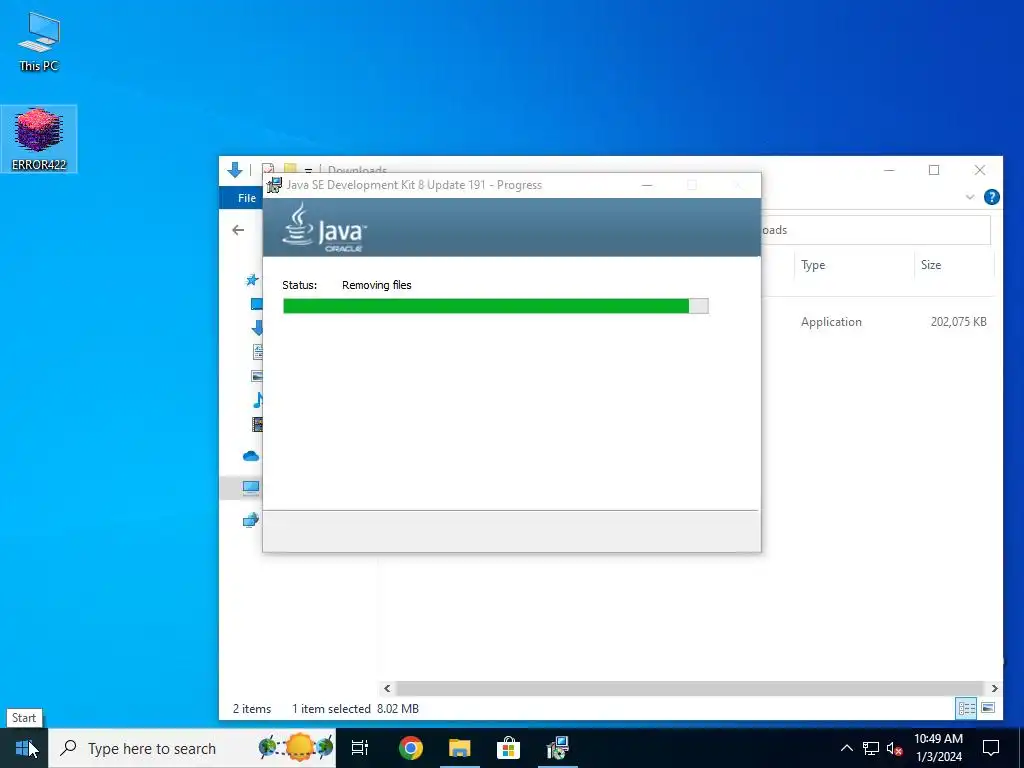The width and height of the screenshot is (1024, 768).
Task: Launch Google Chrome from the taskbar
Action: pos(411,748)
